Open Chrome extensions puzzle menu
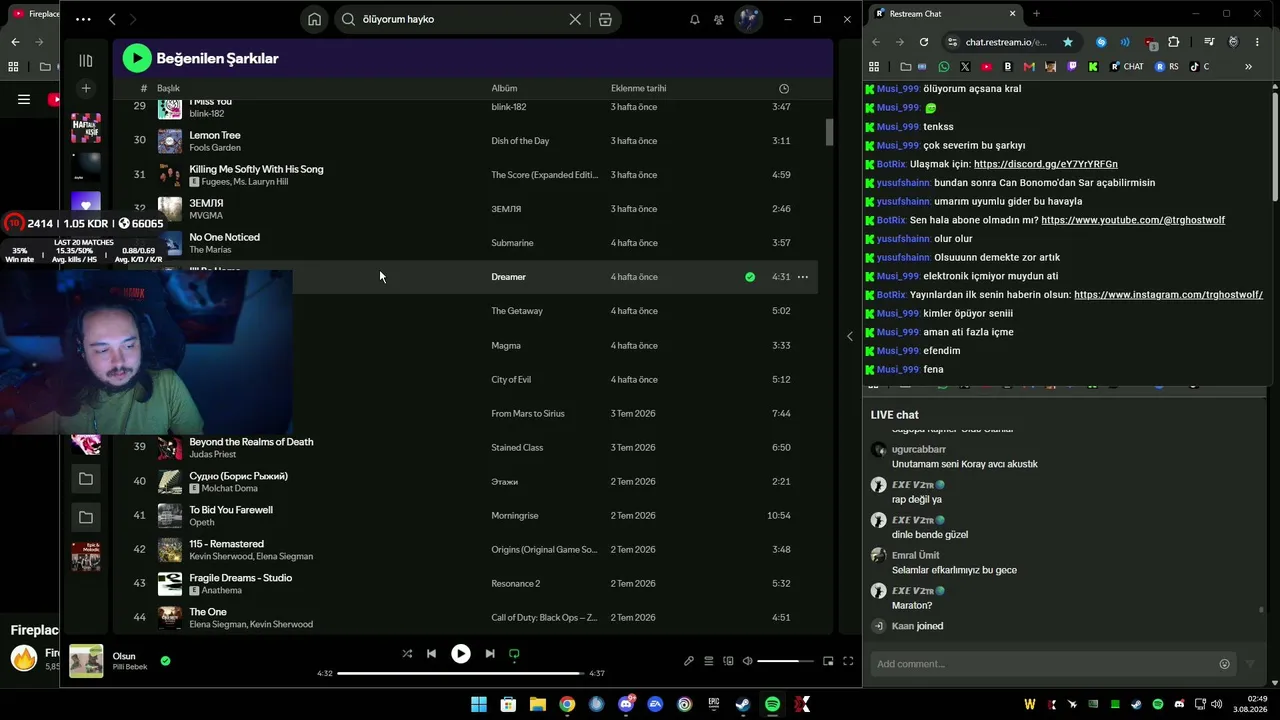Screen dimensions: 1280x720 coord(1174,42)
